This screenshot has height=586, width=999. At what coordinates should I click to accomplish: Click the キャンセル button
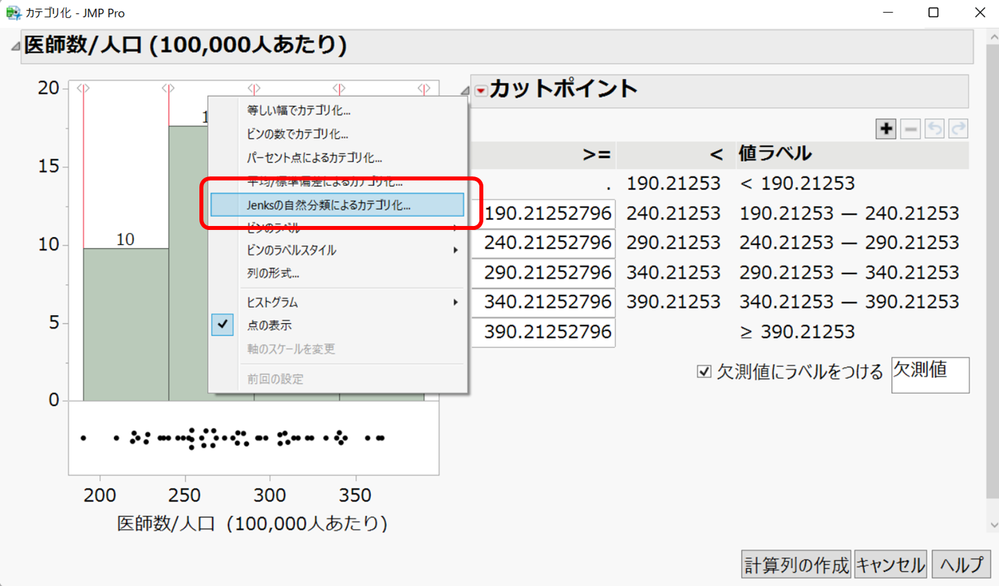coord(890,565)
